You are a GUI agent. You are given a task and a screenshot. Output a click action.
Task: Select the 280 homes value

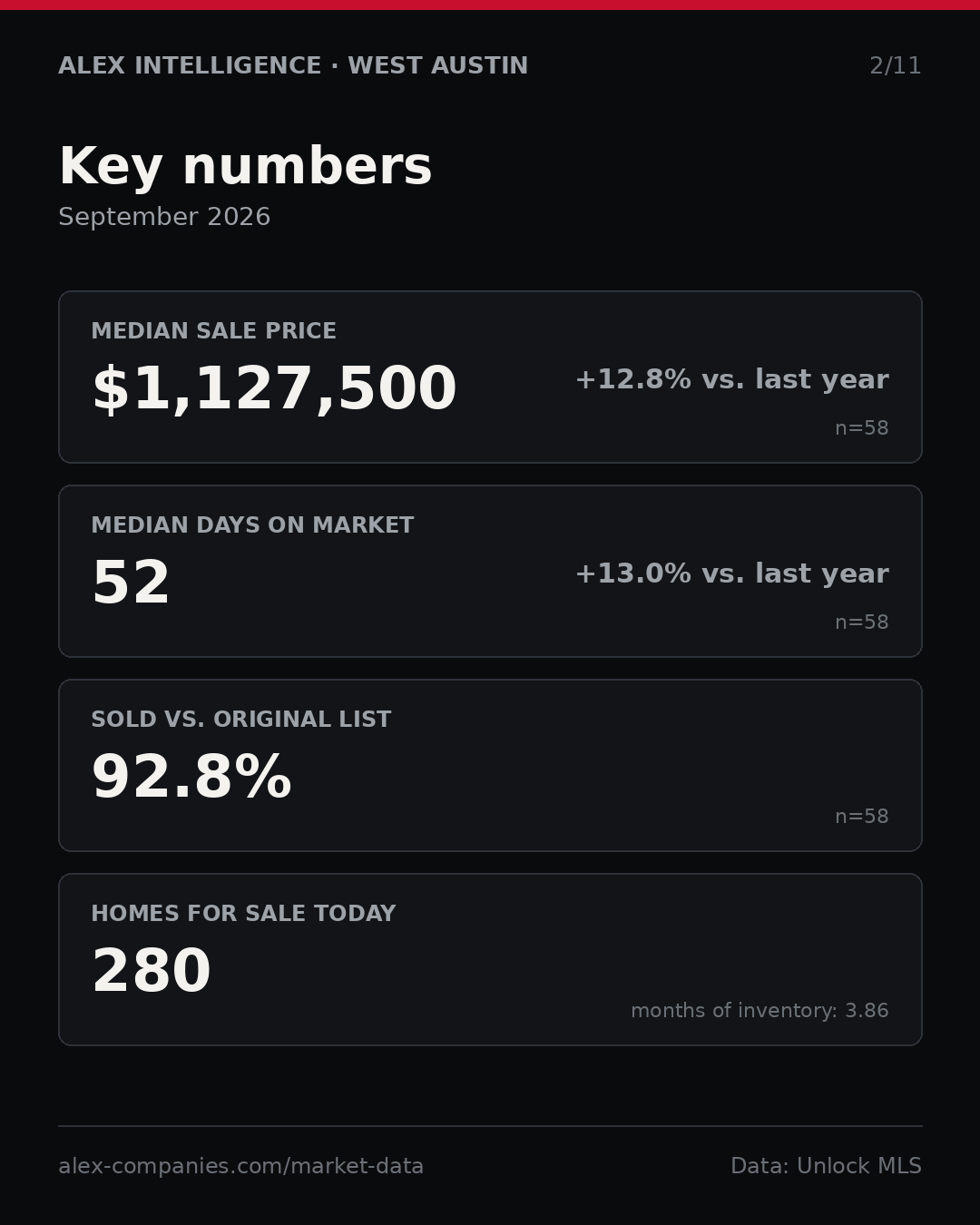[x=152, y=972]
